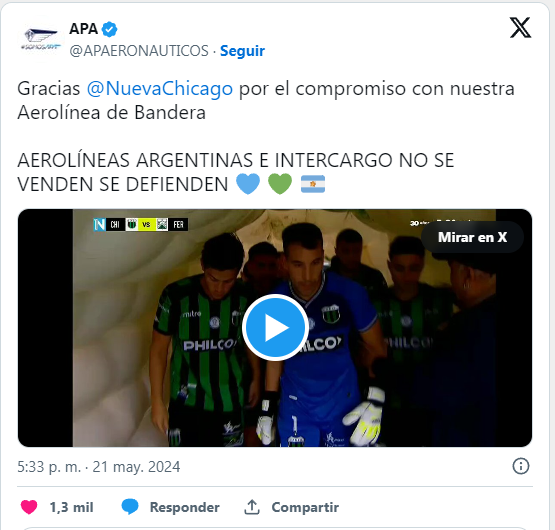Click the reply speech bubble icon
This screenshot has width=555, height=530.
pyautogui.click(x=130, y=507)
